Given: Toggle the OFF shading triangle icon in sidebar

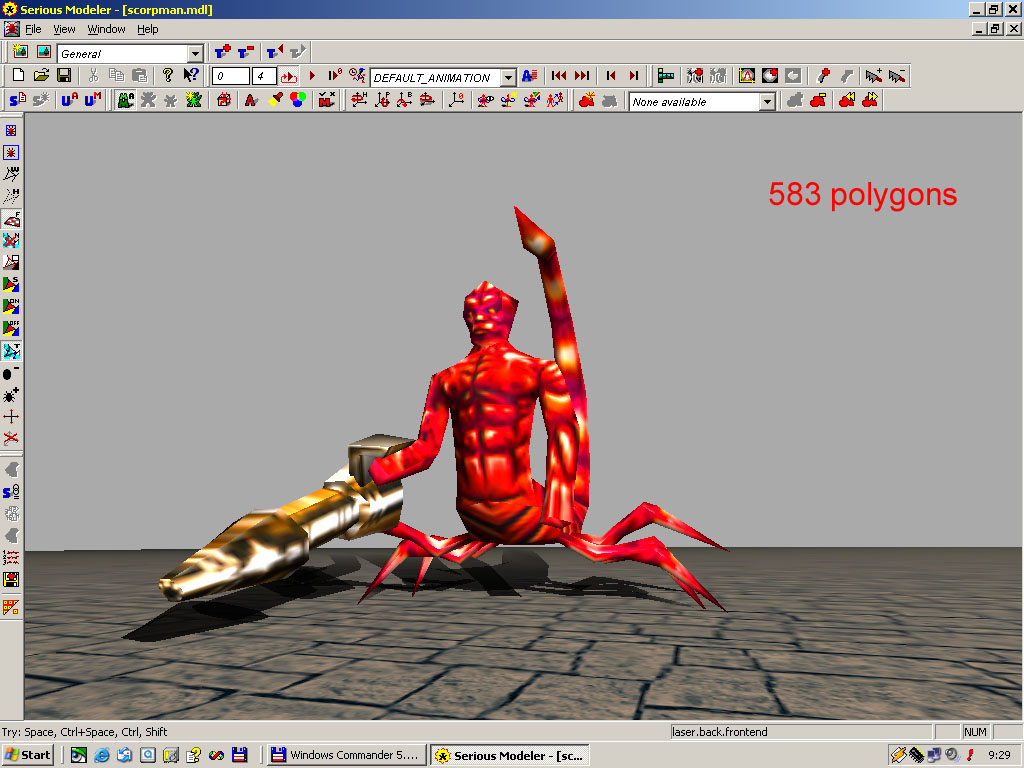Looking at the screenshot, I should [11, 328].
